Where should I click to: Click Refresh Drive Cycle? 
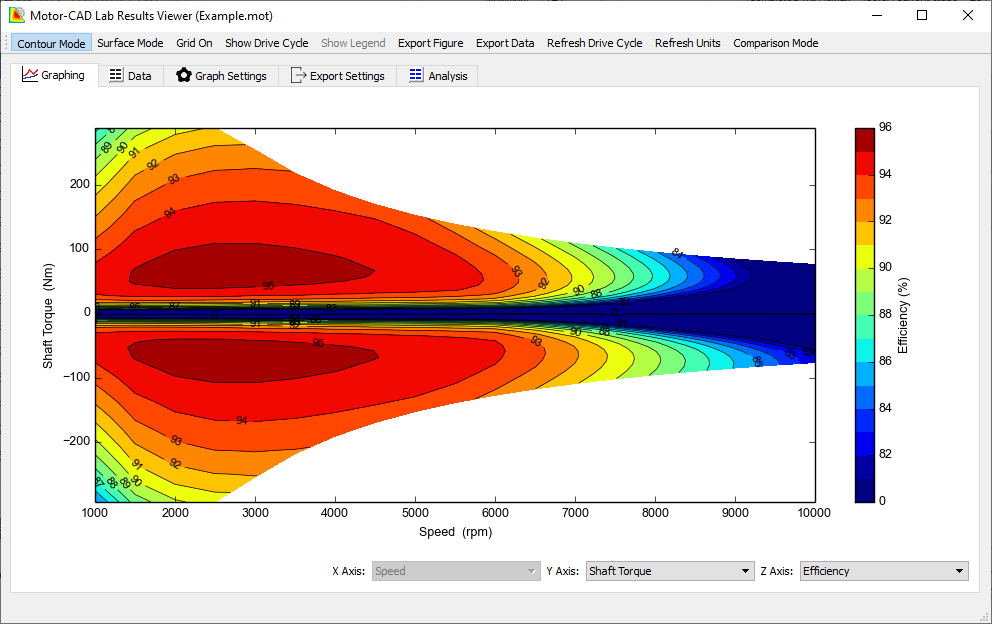coord(595,43)
